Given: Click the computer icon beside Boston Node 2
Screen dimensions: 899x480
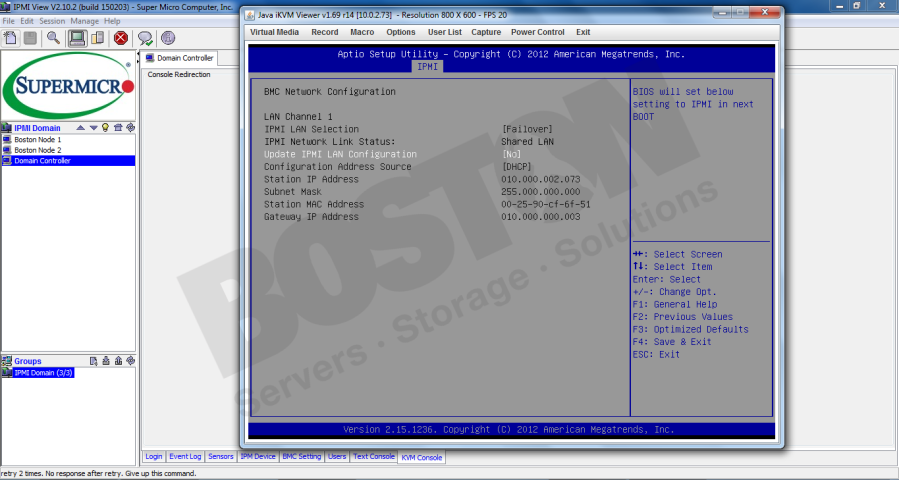Looking at the screenshot, I should pyautogui.click(x=7, y=150).
